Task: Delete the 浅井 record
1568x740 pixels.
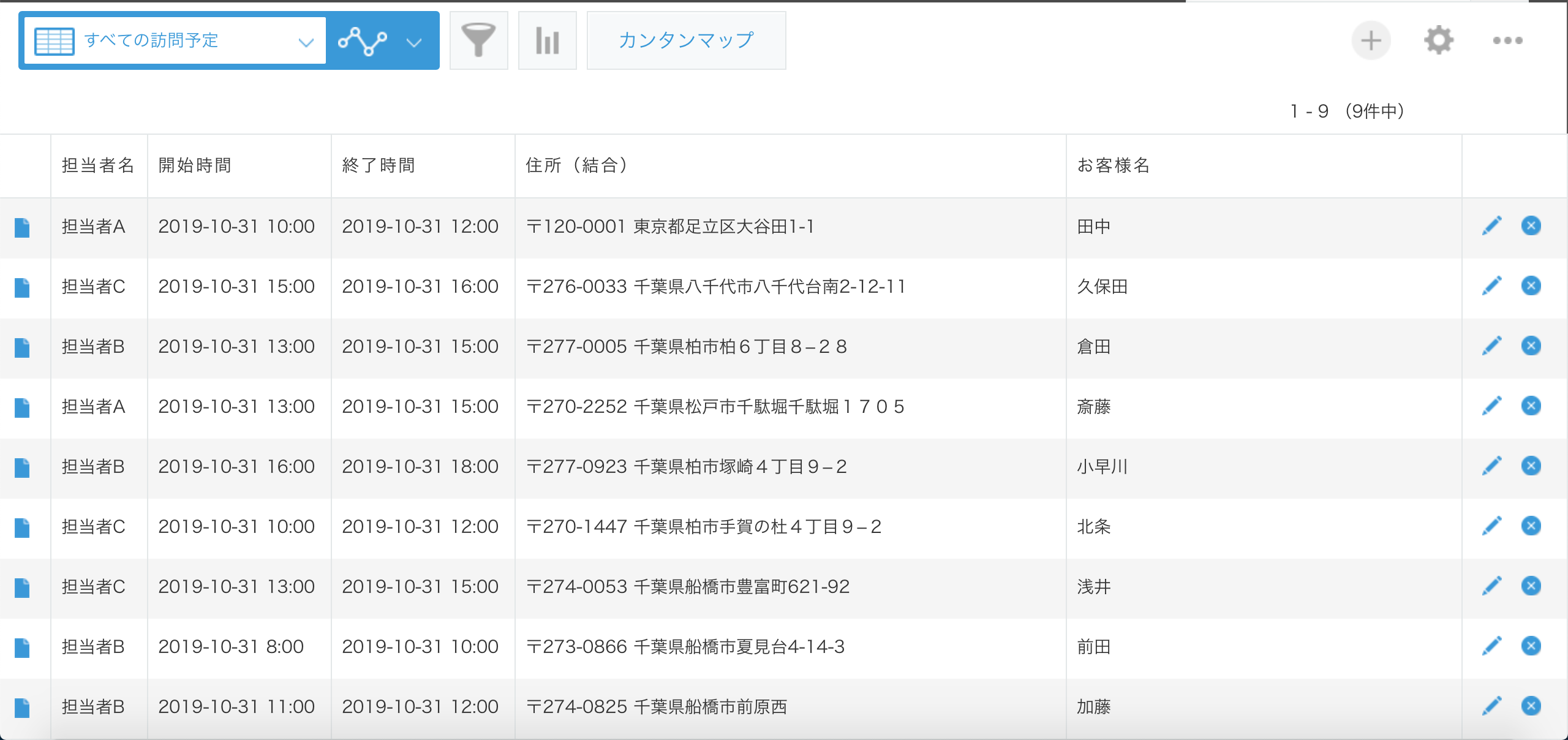Action: point(1531,586)
